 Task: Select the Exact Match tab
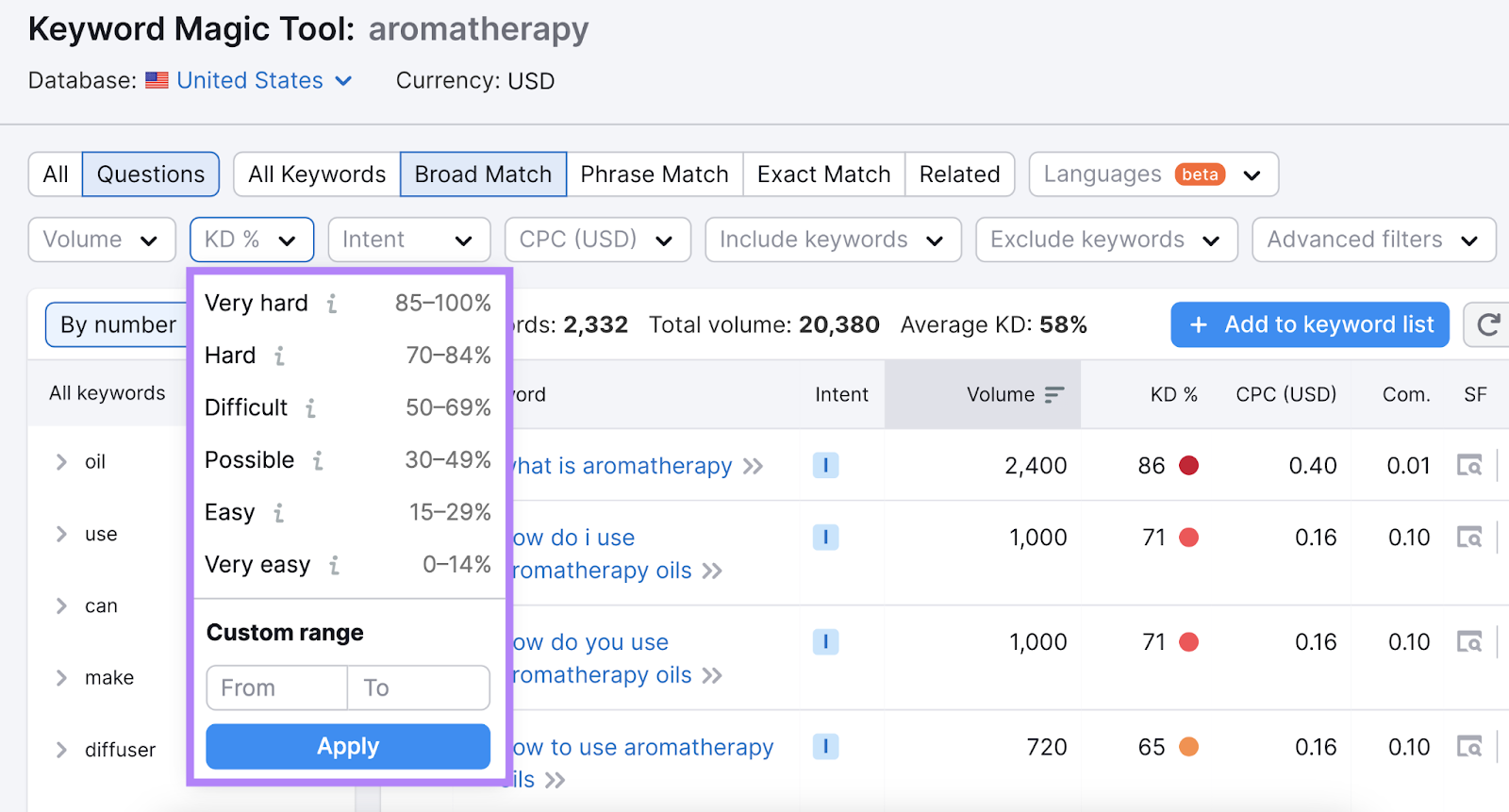pyautogui.click(x=824, y=174)
